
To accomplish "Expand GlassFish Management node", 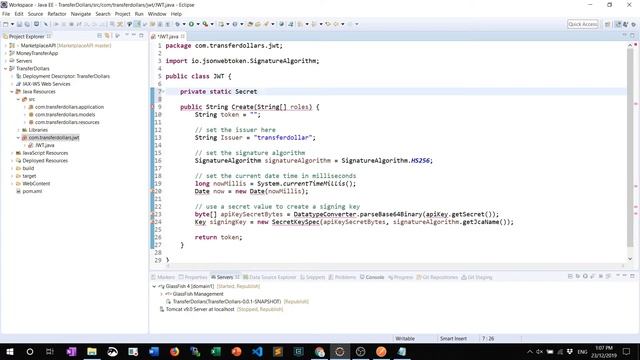I will pos(161,294).
